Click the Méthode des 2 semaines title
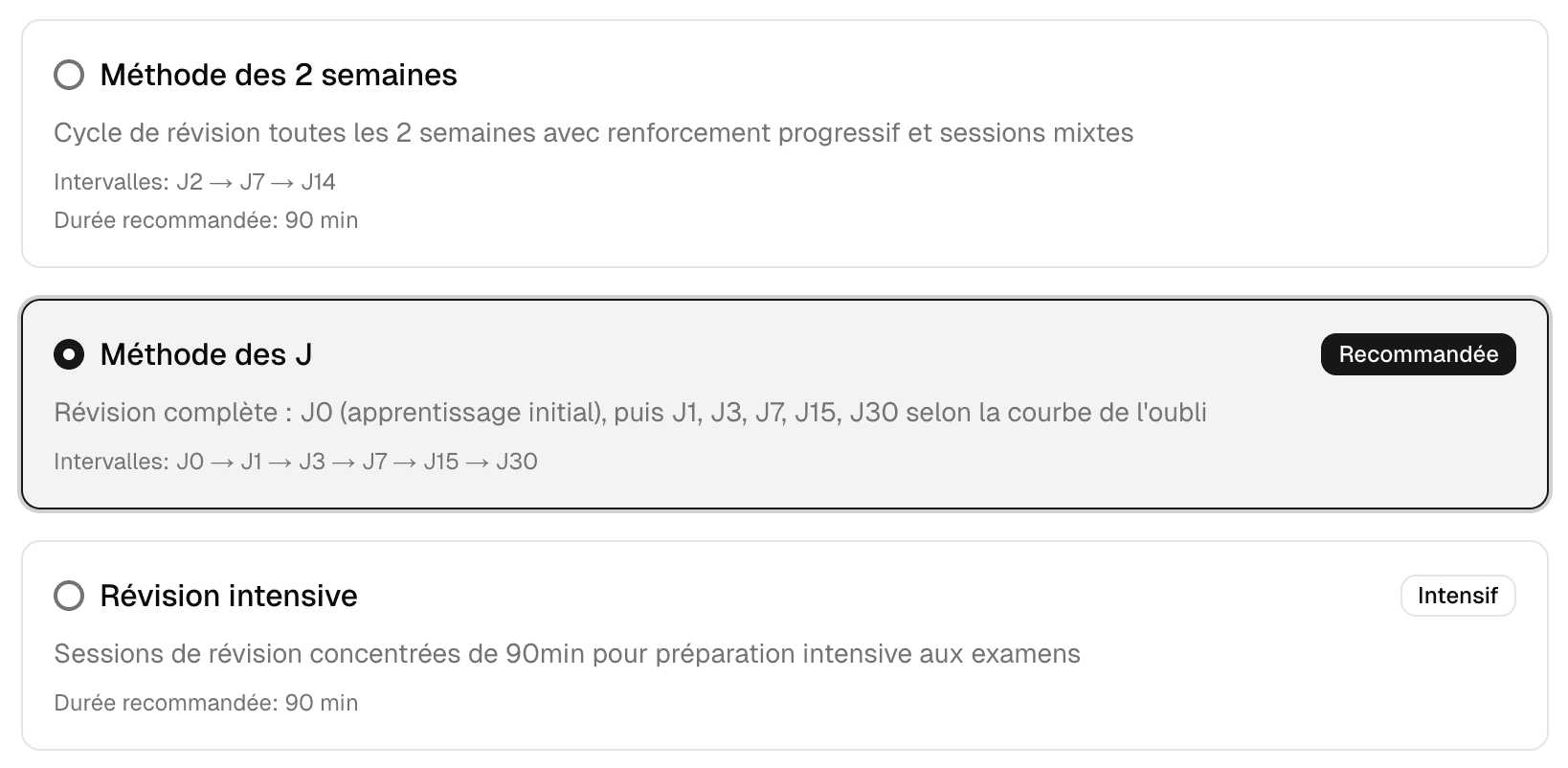Screen dimensions: 1568x768 279,75
